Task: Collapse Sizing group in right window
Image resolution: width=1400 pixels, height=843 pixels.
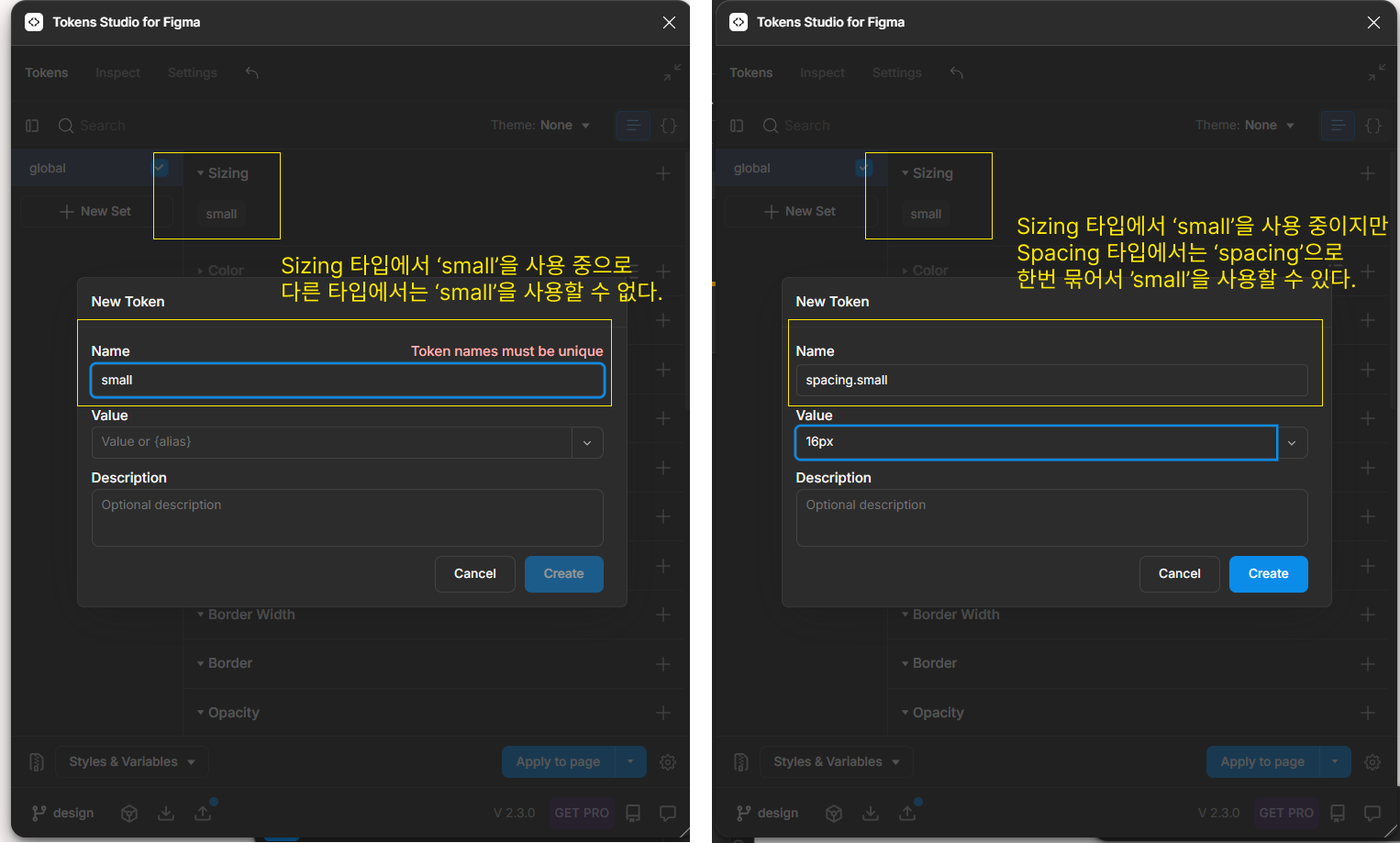Action: click(x=928, y=173)
